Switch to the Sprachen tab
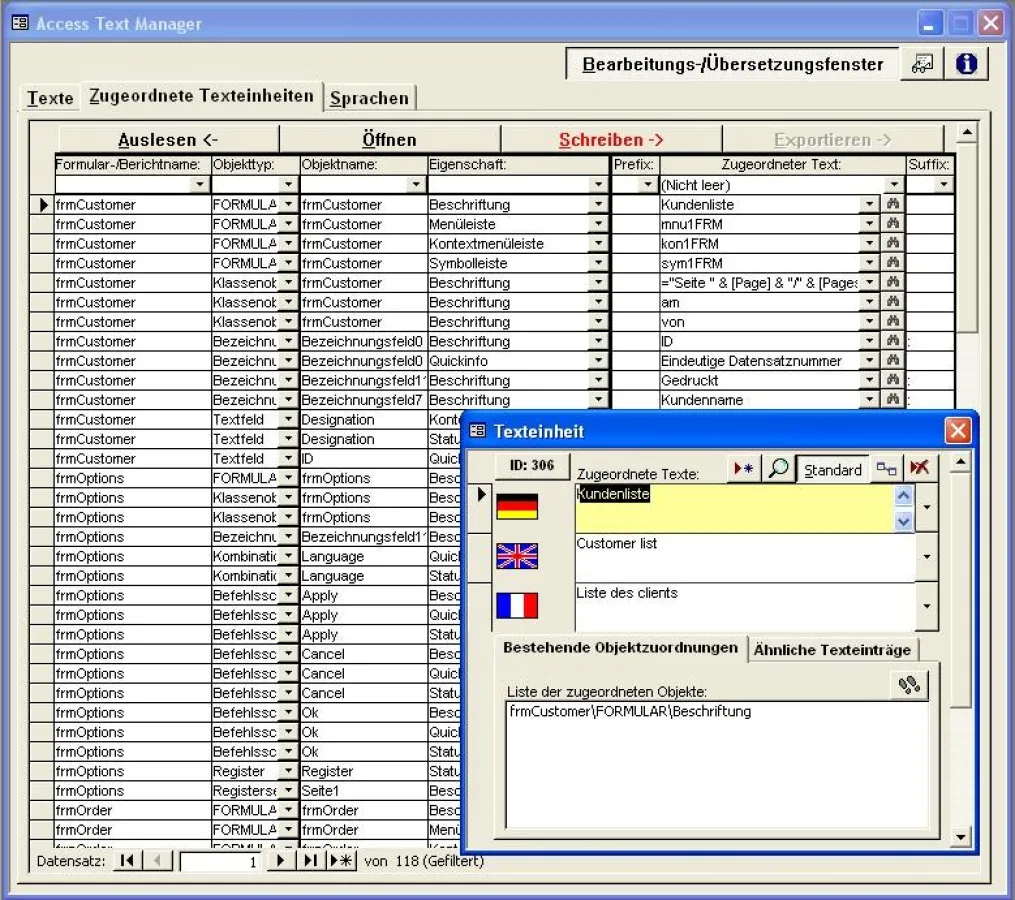 pyautogui.click(x=369, y=98)
